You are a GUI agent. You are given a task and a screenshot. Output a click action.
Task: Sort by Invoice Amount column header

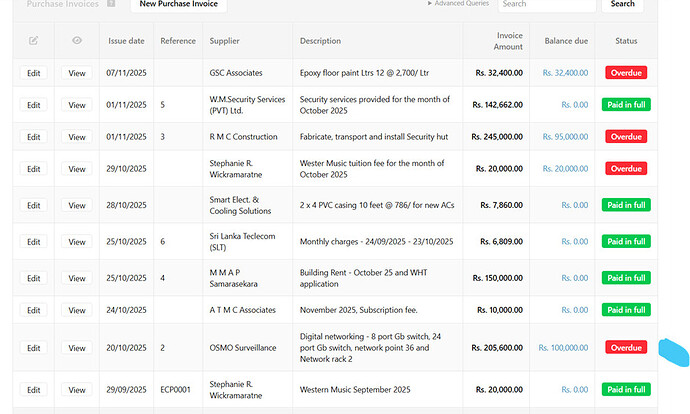[509, 41]
